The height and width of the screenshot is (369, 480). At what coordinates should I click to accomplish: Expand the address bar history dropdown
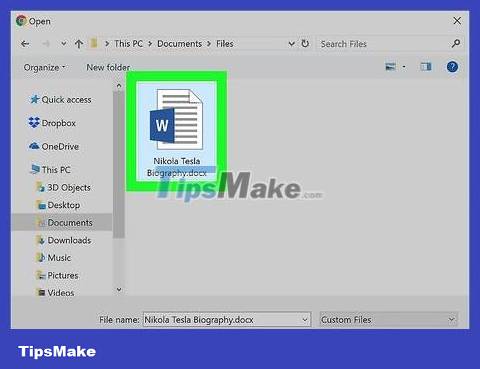(291, 44)
